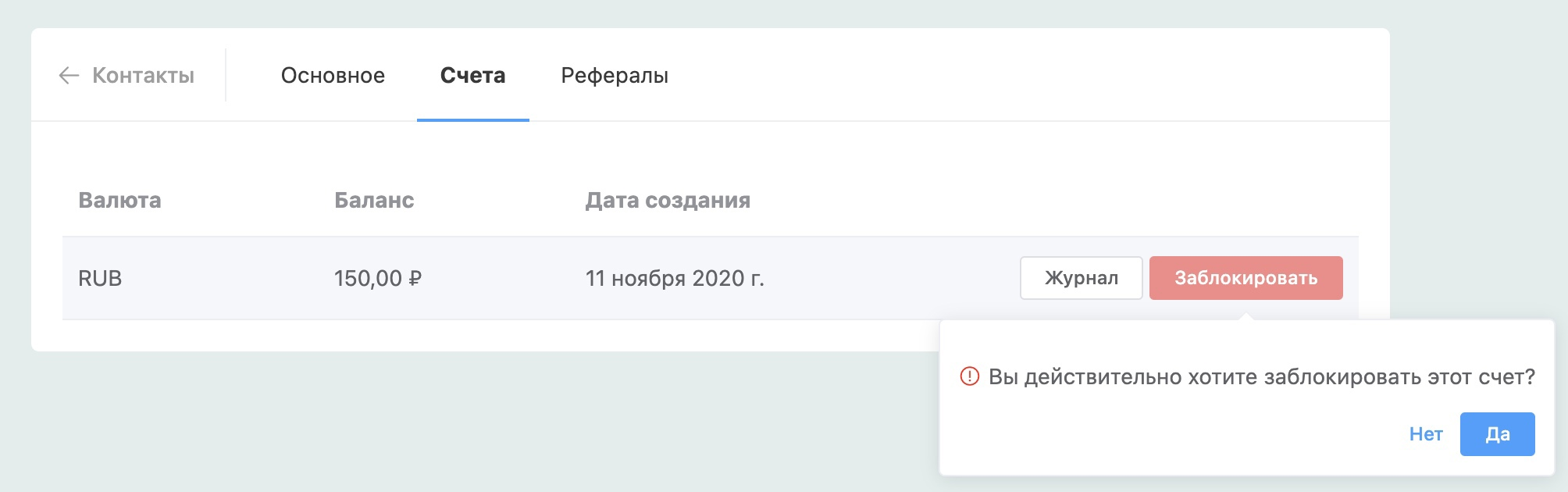Switch to the Основное tab
1568x492 pixels.
[x=333, y=76]
